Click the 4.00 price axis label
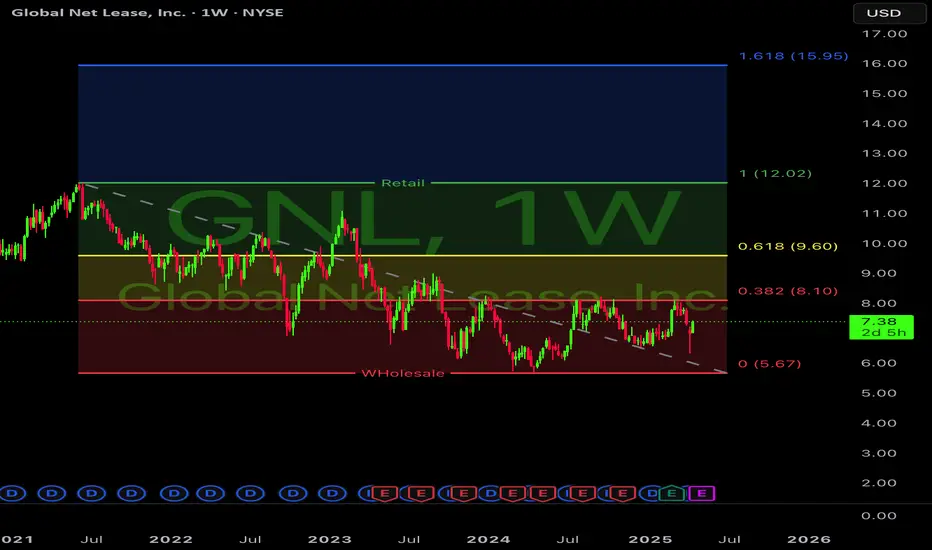The height and width of the screenshot is (550, 932). [x=879, y=423]
